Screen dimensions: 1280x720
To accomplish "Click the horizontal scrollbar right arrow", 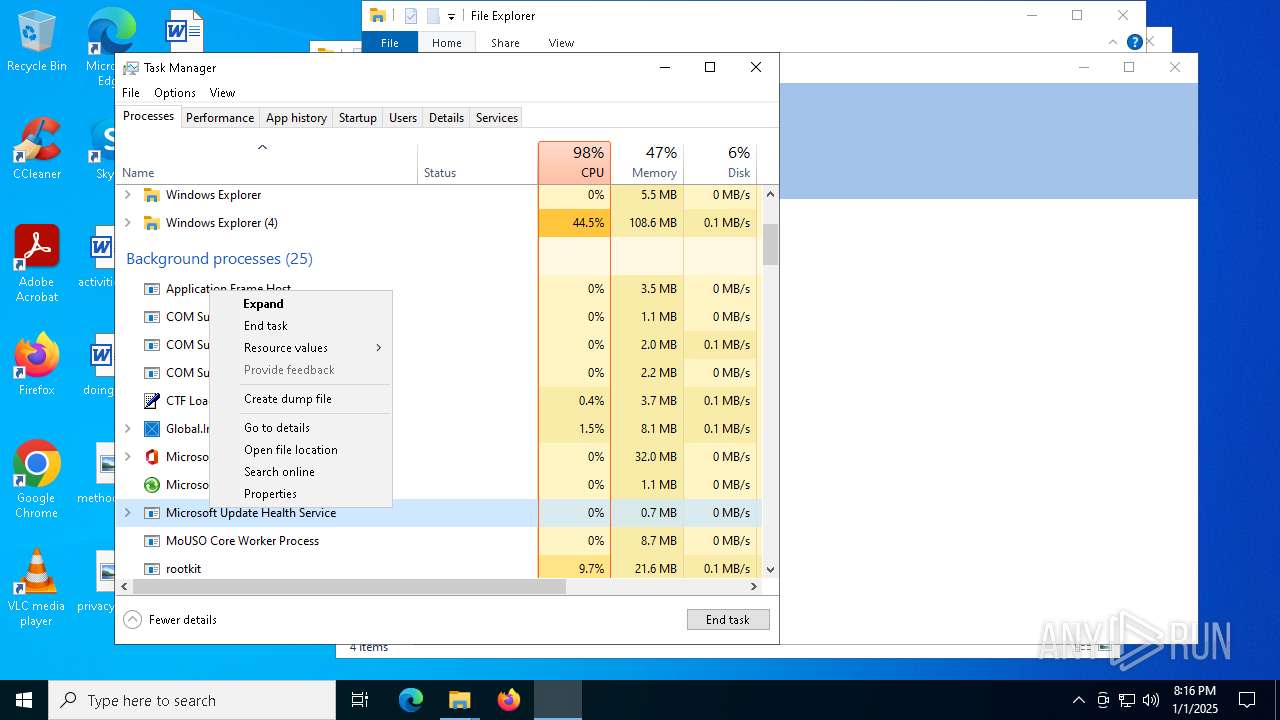I will (753, 587).
